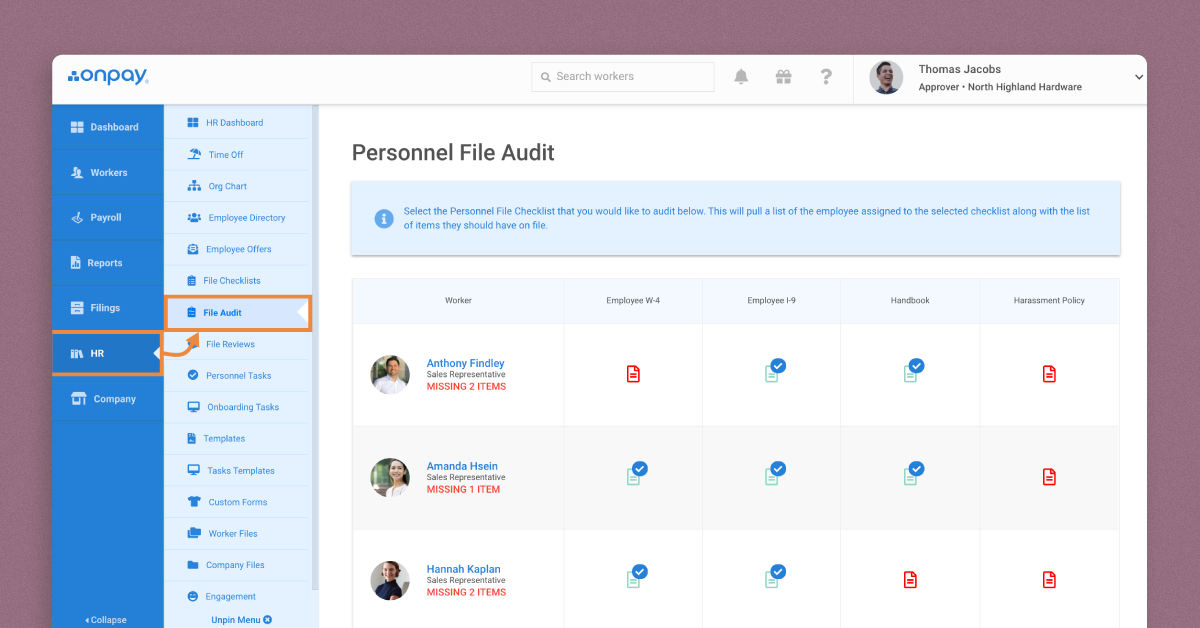This screenshot has width=1200, height=628.
Task: Focus the Search workers field
Action: (623, 77)
